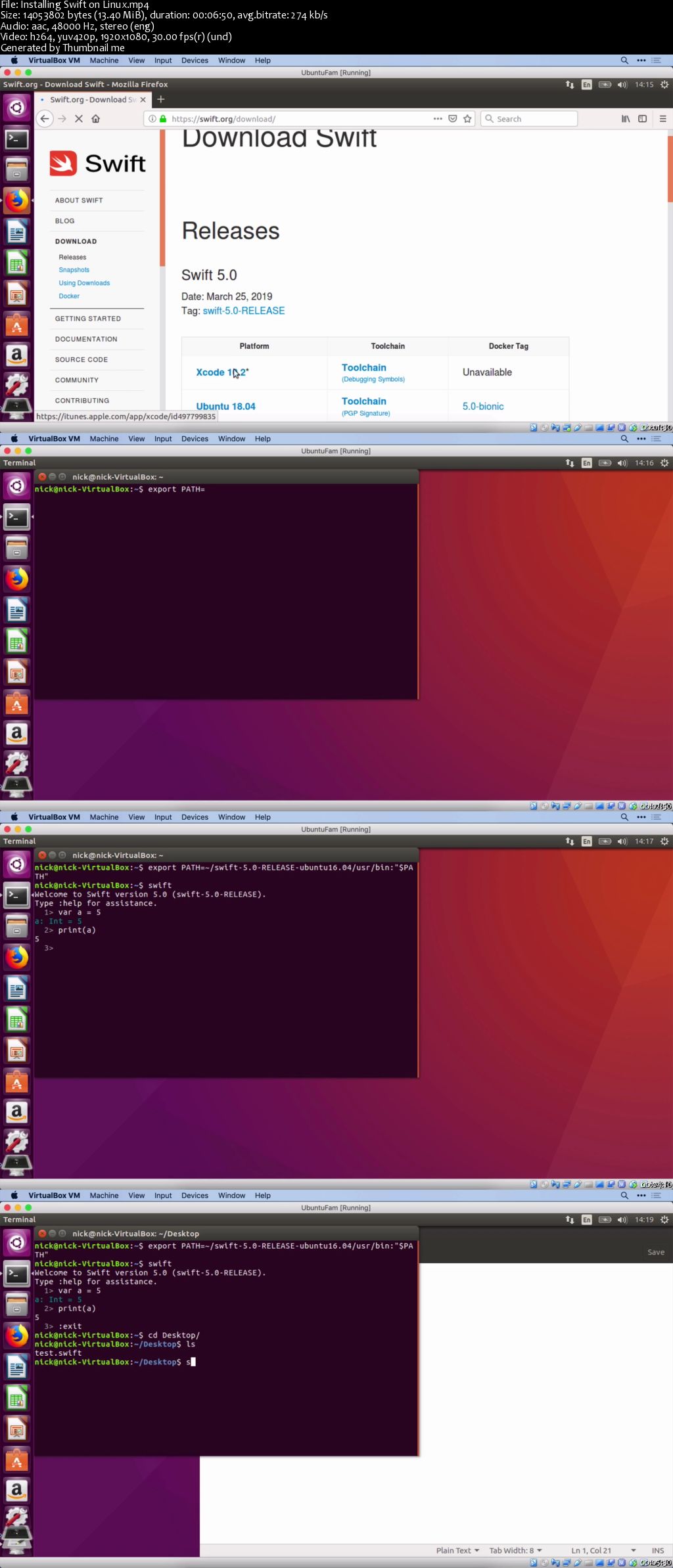Click the Firefox home icon

point(96,119)
